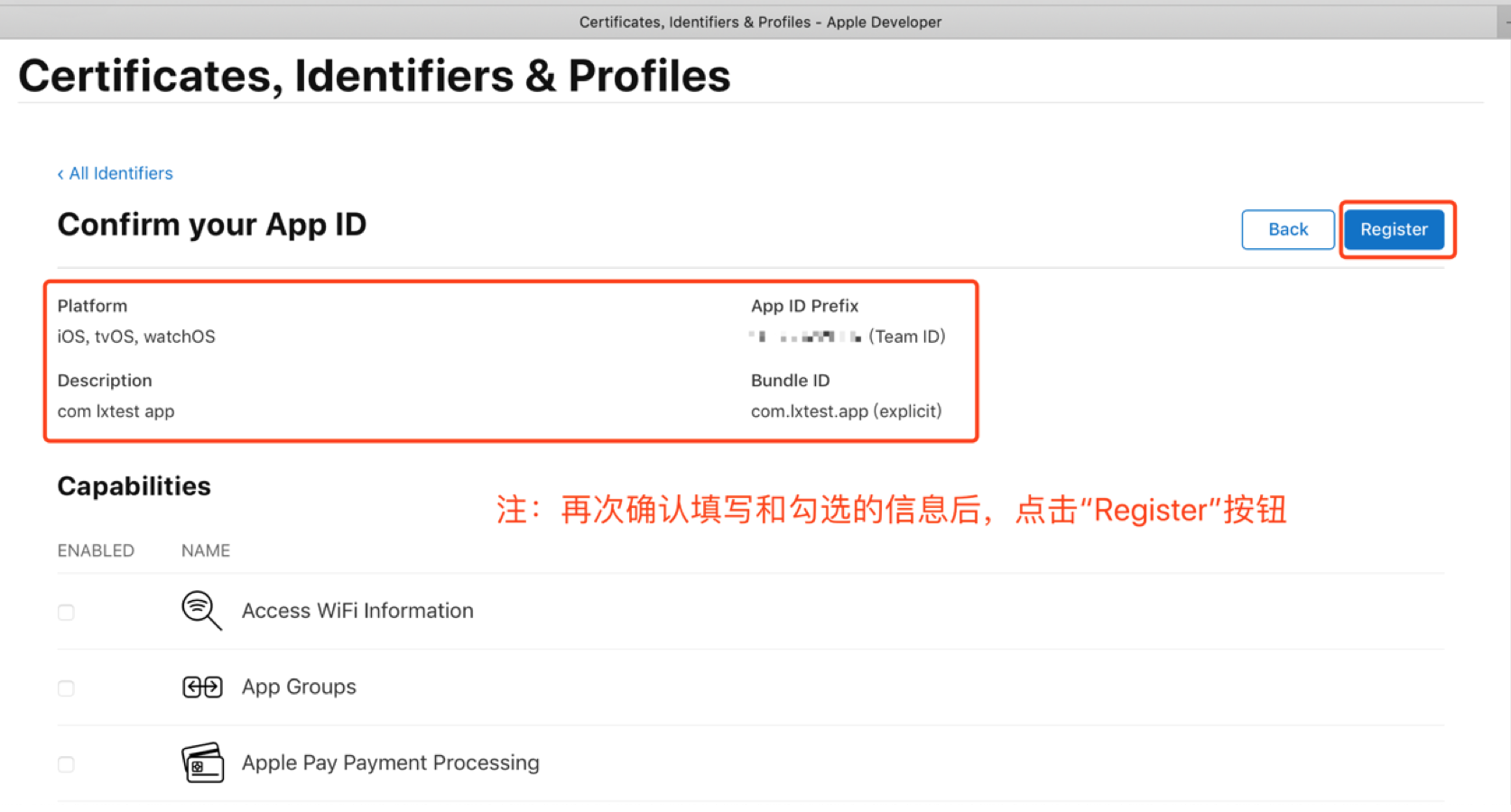Screen dimensions: 1511x812
Task: Click the Back button
Action: click(x=1288, y=229)
